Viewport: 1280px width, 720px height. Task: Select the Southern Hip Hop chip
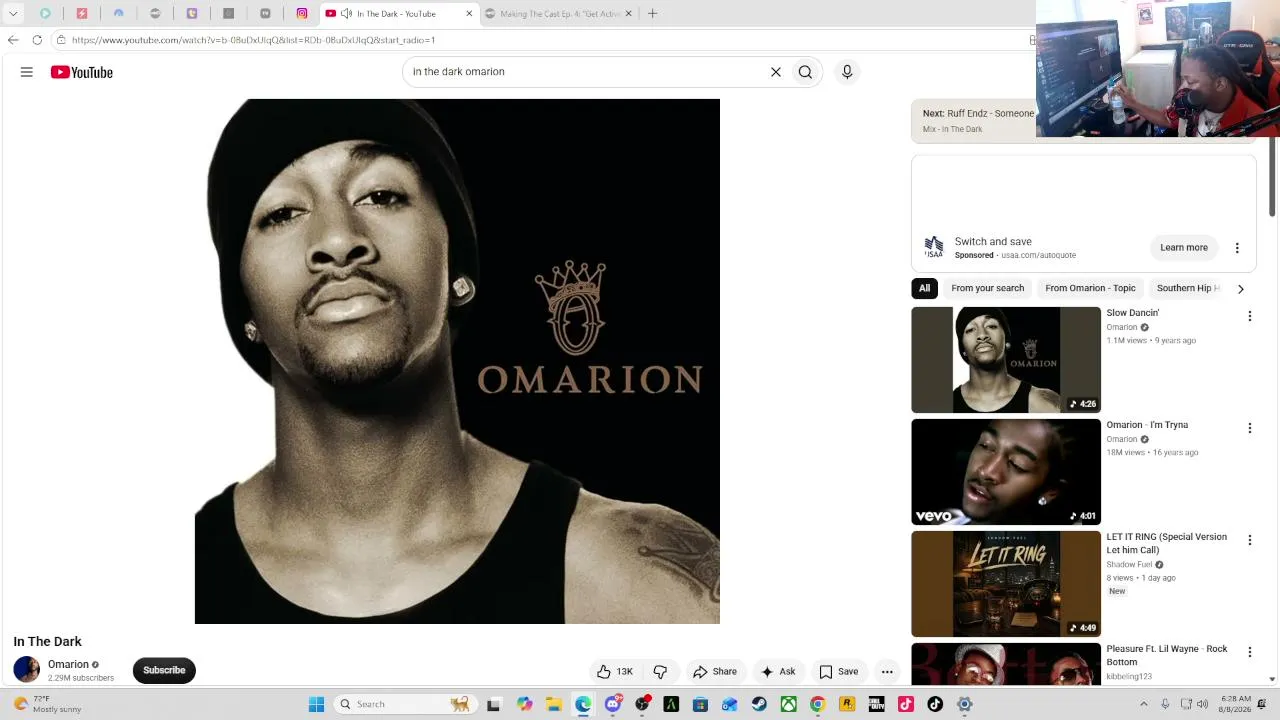[1188, 288]
